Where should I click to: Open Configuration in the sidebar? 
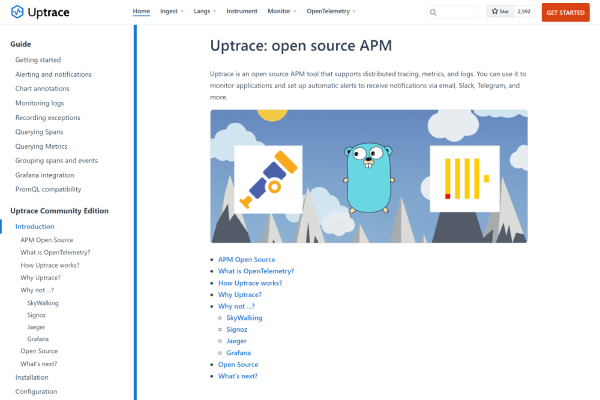coord(36,391)
